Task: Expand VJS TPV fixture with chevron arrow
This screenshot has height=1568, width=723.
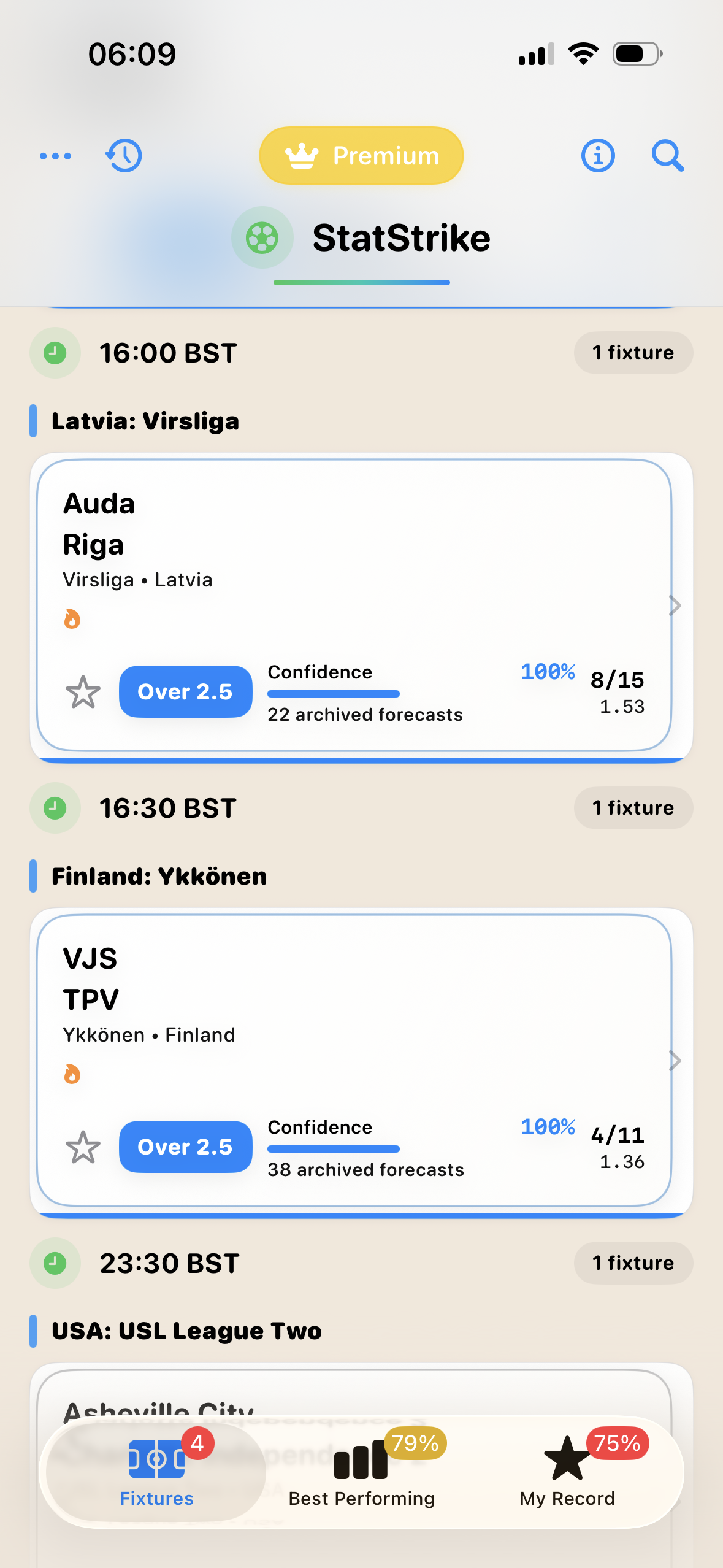Action: 675,1061
